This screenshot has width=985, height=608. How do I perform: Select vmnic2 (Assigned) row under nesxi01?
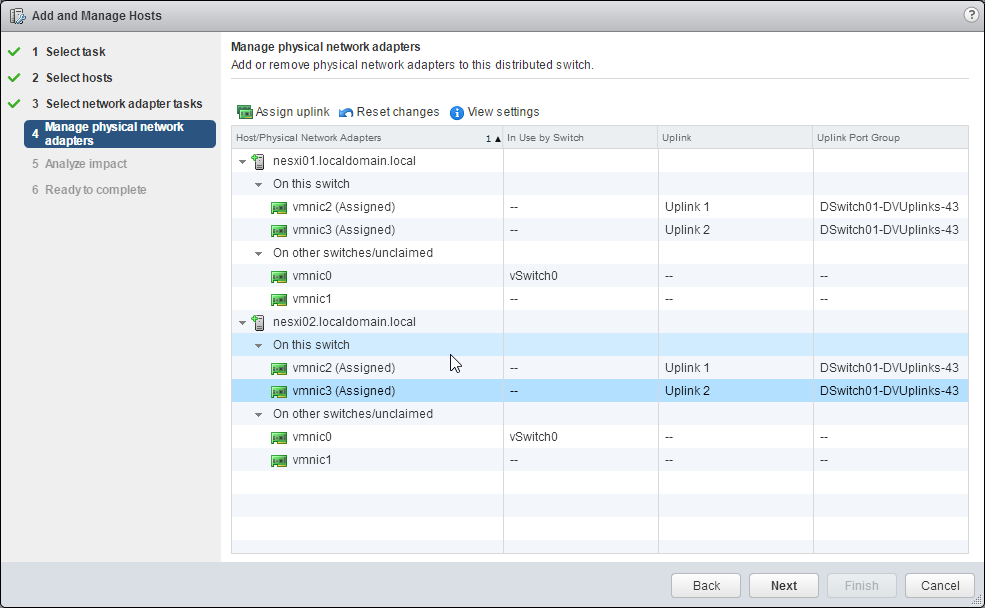(343, 207)
